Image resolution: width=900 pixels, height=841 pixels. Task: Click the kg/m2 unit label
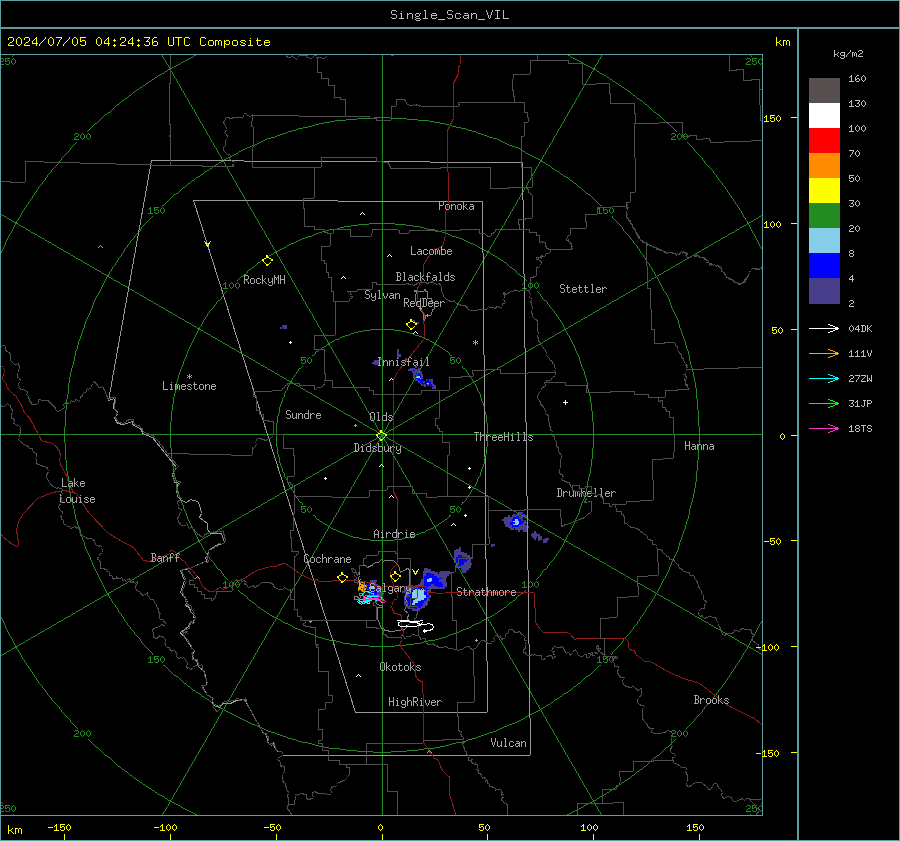[848, 54]
